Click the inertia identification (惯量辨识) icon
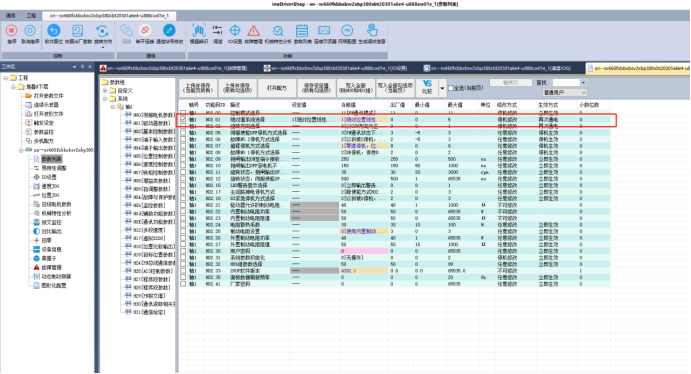The height and width of the screenshot is (374, 691). click(199, 30)
